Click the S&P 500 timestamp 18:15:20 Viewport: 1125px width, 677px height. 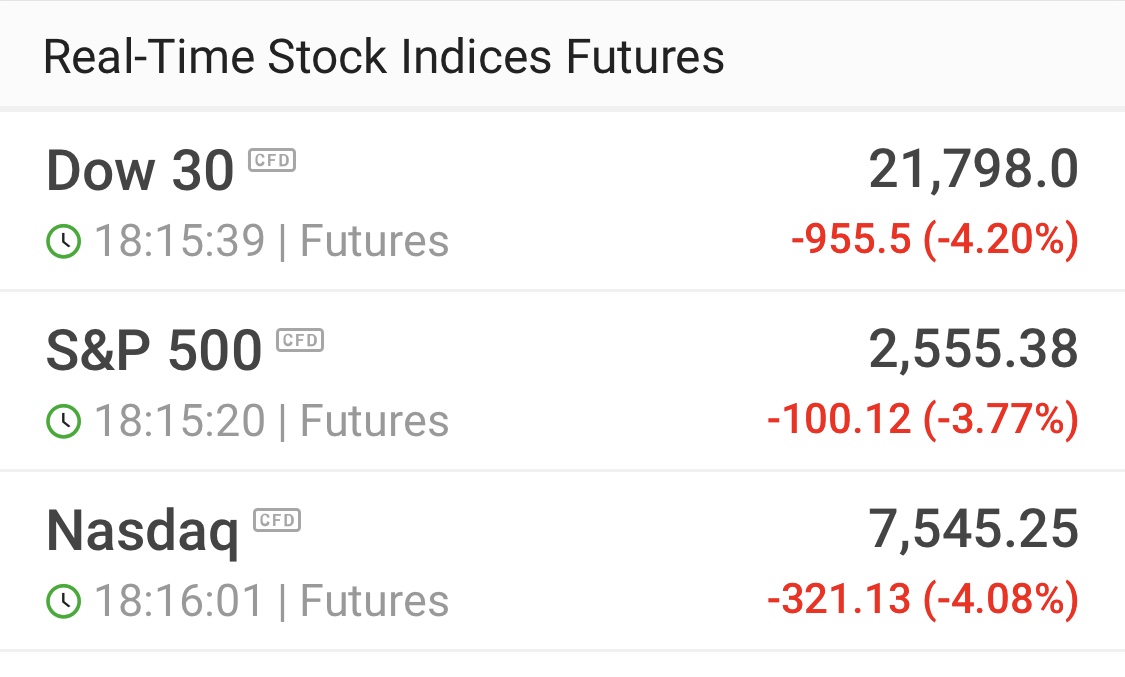pyautogui.click(x=179, y=420)
